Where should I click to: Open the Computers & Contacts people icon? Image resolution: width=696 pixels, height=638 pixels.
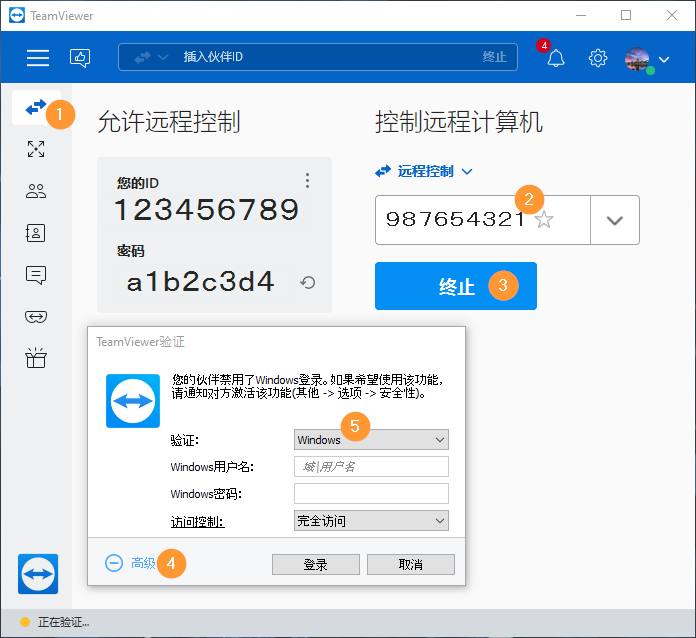click(x=36, y=191)
